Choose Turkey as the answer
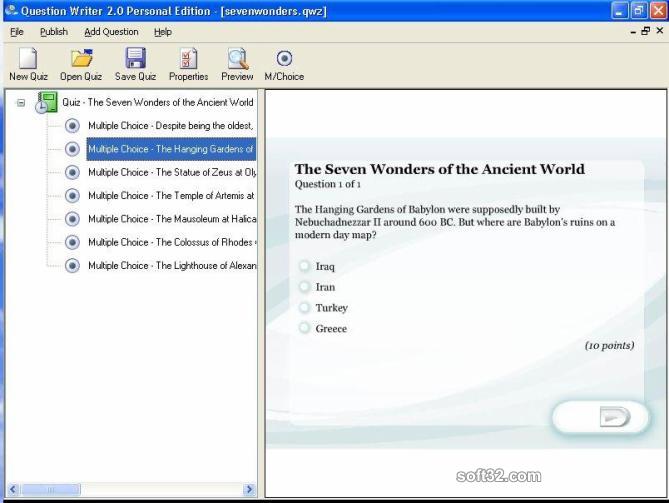 click(304, 307)
